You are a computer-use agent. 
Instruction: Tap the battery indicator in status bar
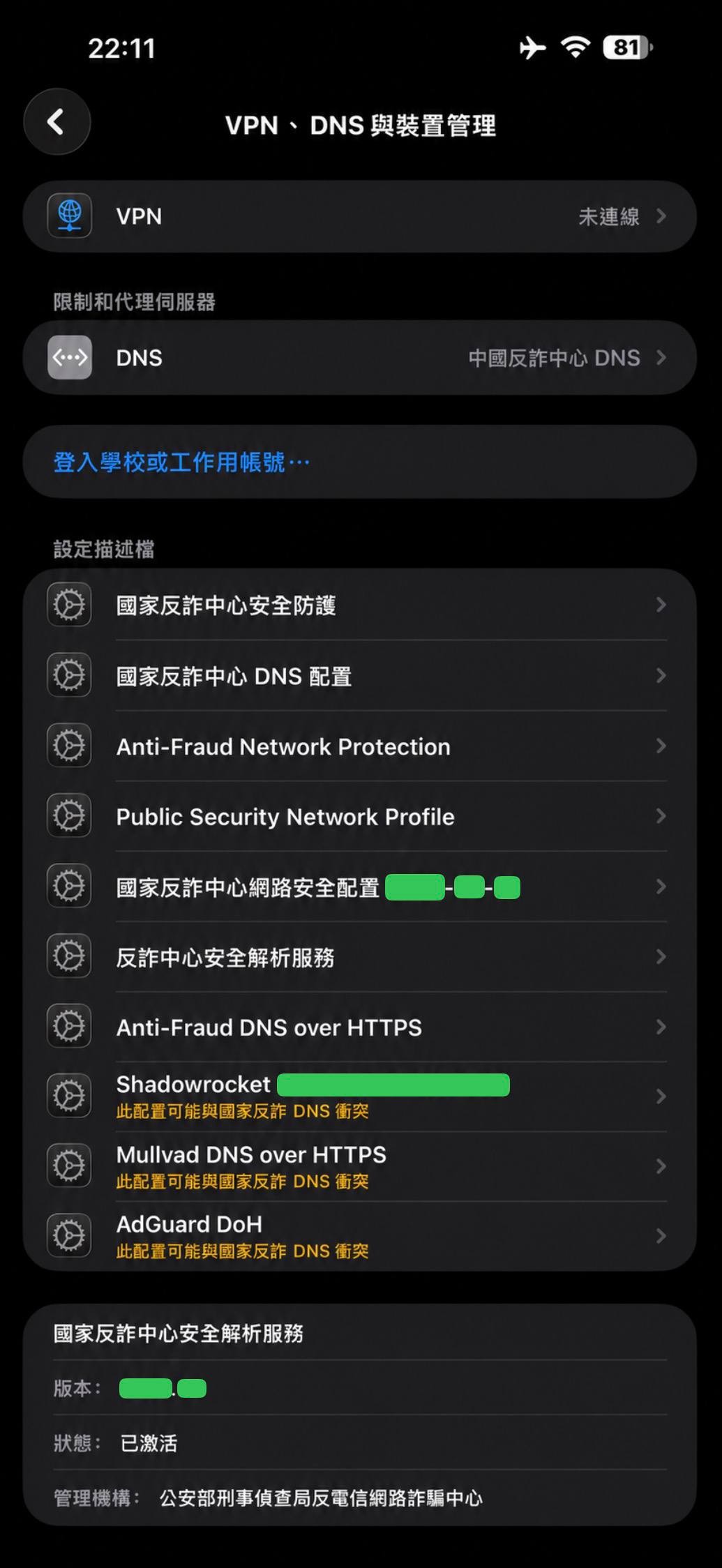628,47
